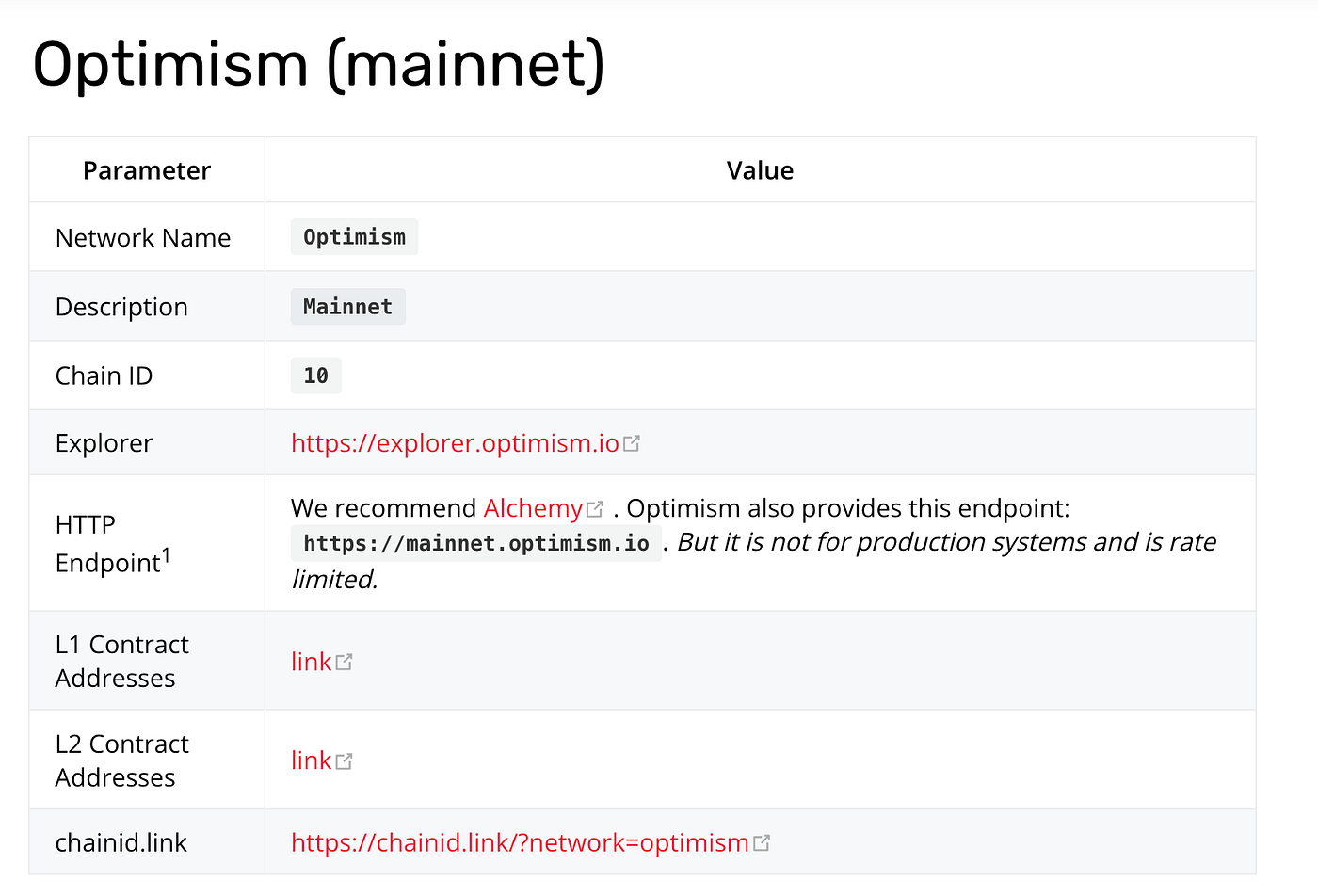Click the chainid.link row label
This screenshot has width=1318, height=896.
[121, 842]
